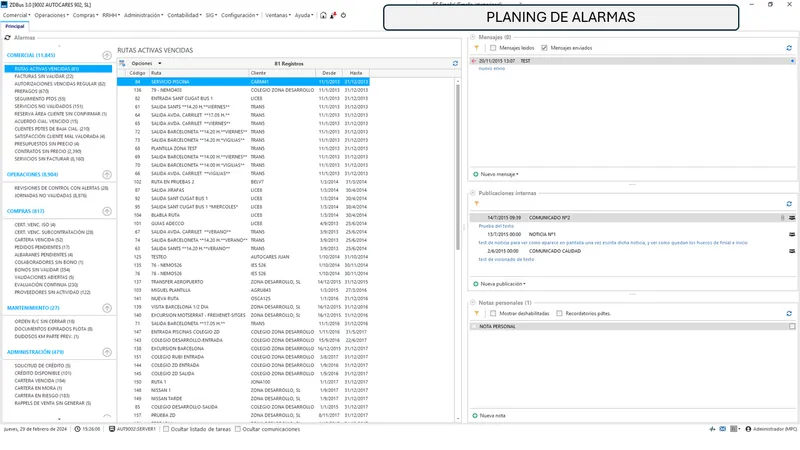The image size is (800, 450).
Task: Toggle Mensajes leídos checkbox
Action: 493,48
